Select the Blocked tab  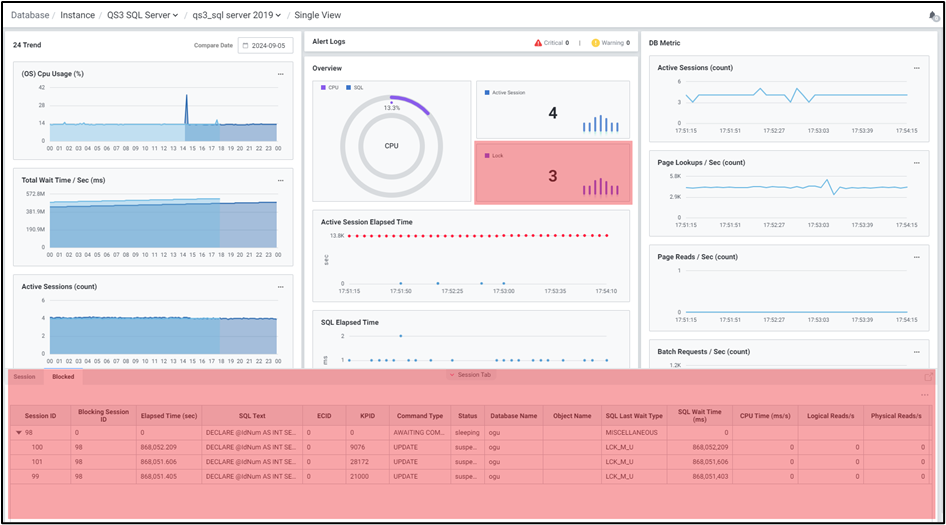pyautogui.click(x=63, y=377)
